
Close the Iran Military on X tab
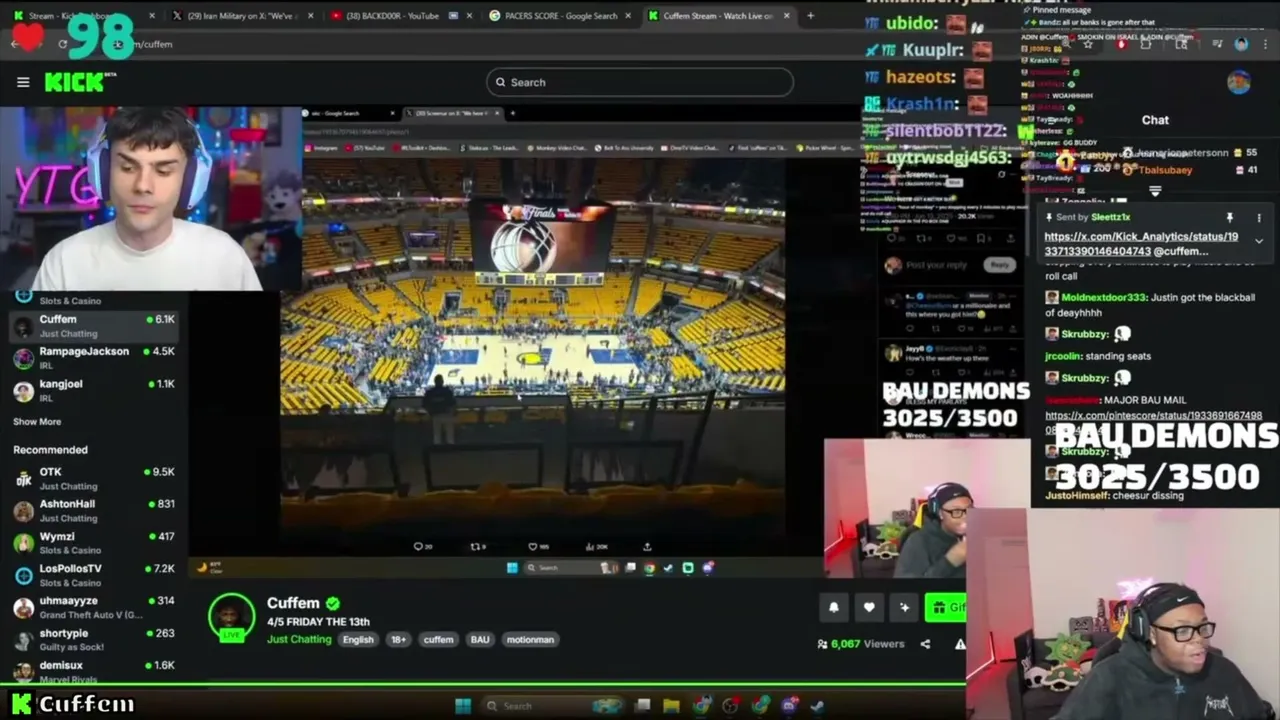(311, 16)
